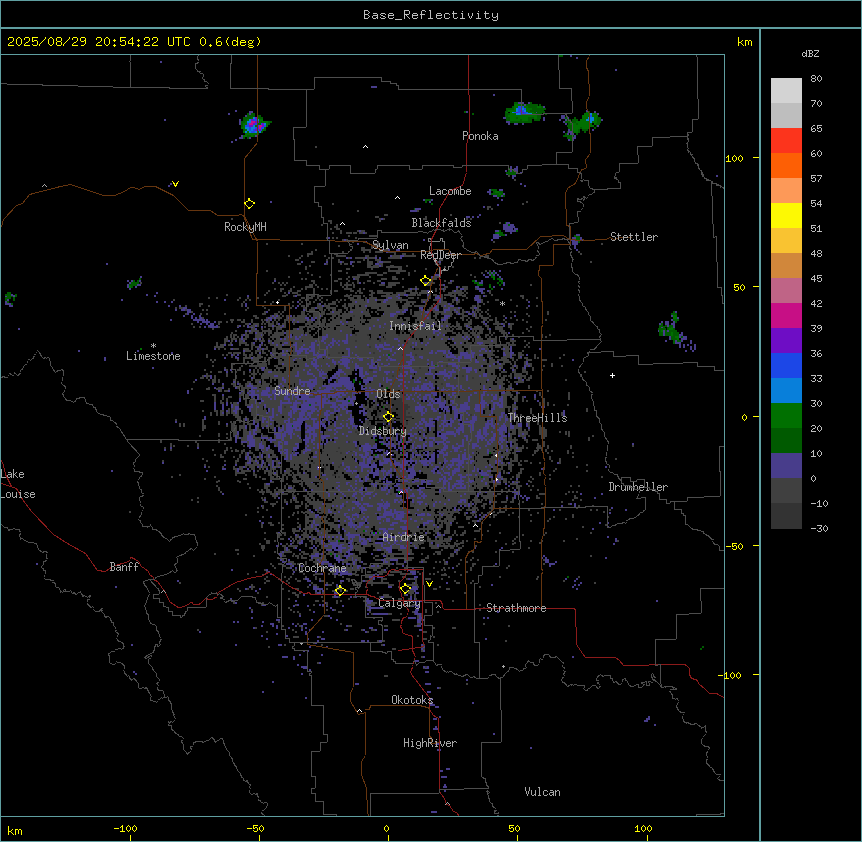
Task: Click the Drumheller city label
Action: (x=638, y=487)
